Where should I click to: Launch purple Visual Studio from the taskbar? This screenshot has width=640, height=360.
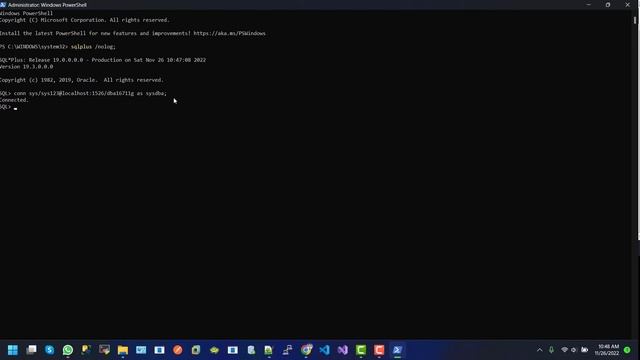(x=343, y=350)
